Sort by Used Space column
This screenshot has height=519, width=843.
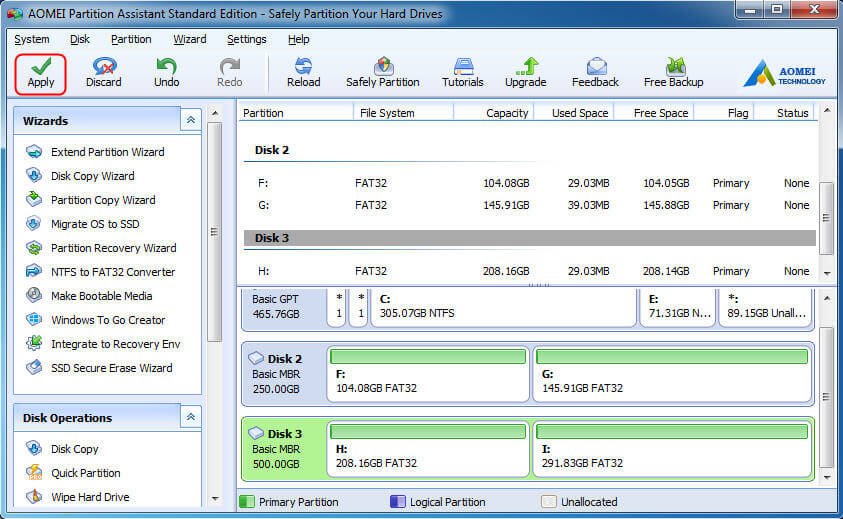[574, 113]
